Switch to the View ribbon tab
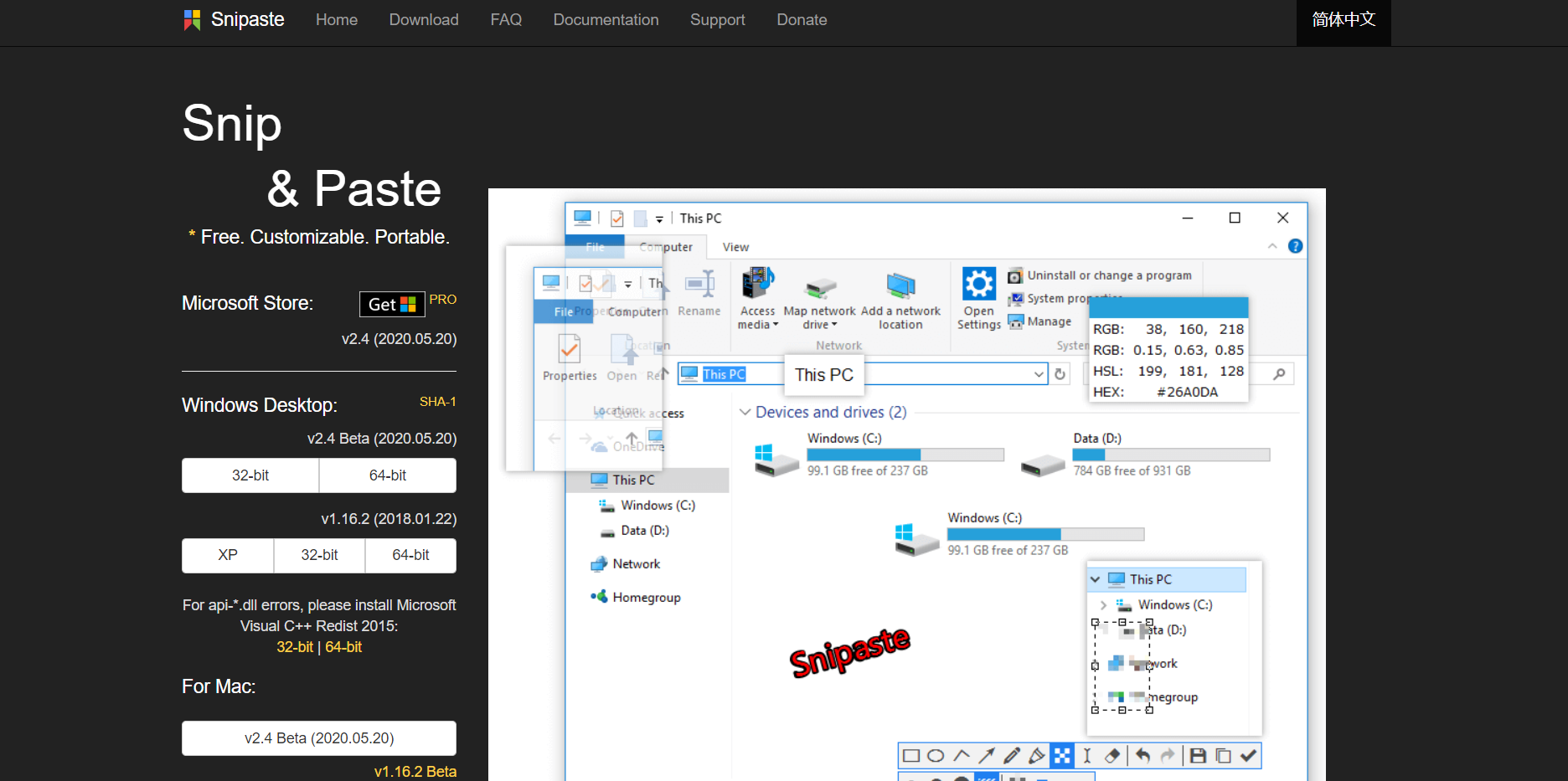Screen dimensions: 1568x781 tap(735, 247)
